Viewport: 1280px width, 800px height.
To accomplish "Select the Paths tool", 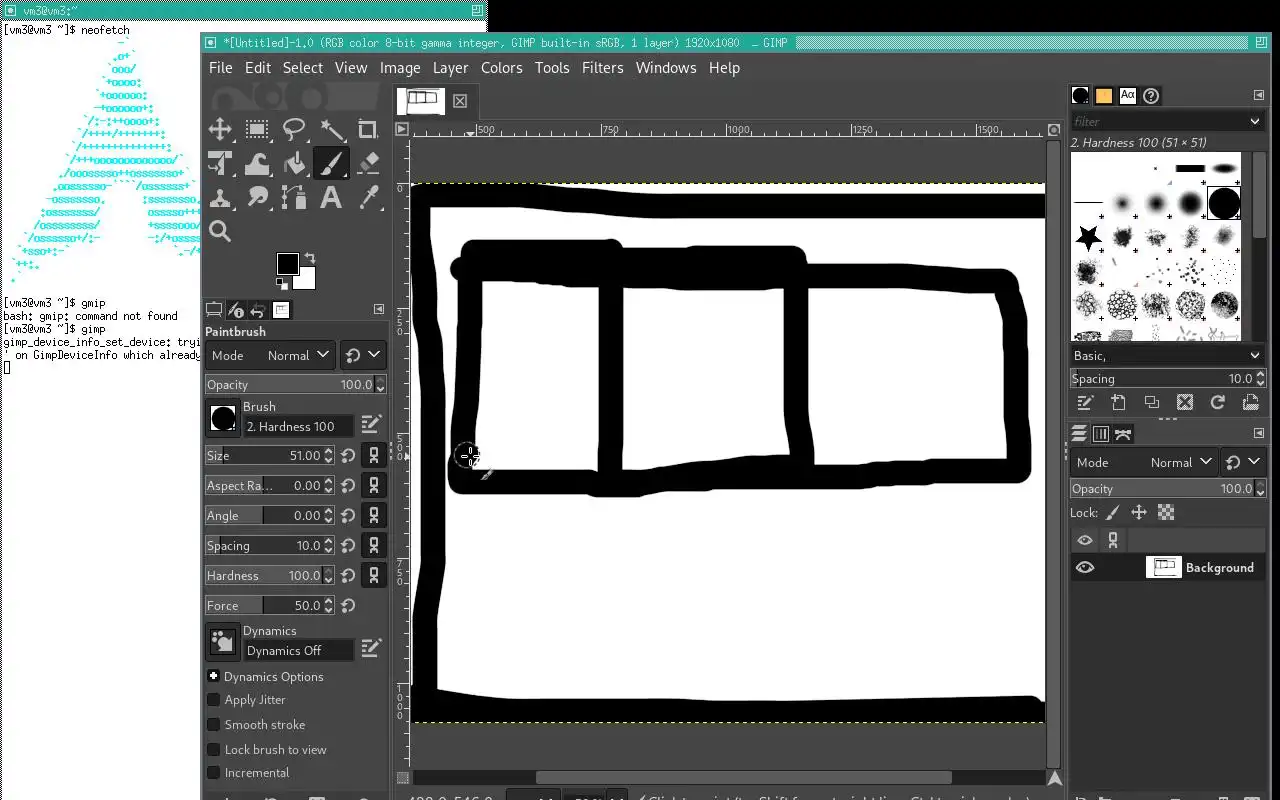I will (294, 197).
